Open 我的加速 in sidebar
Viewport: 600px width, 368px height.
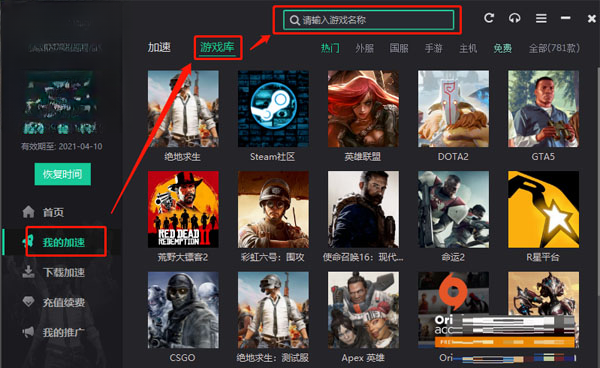point(64,242)
